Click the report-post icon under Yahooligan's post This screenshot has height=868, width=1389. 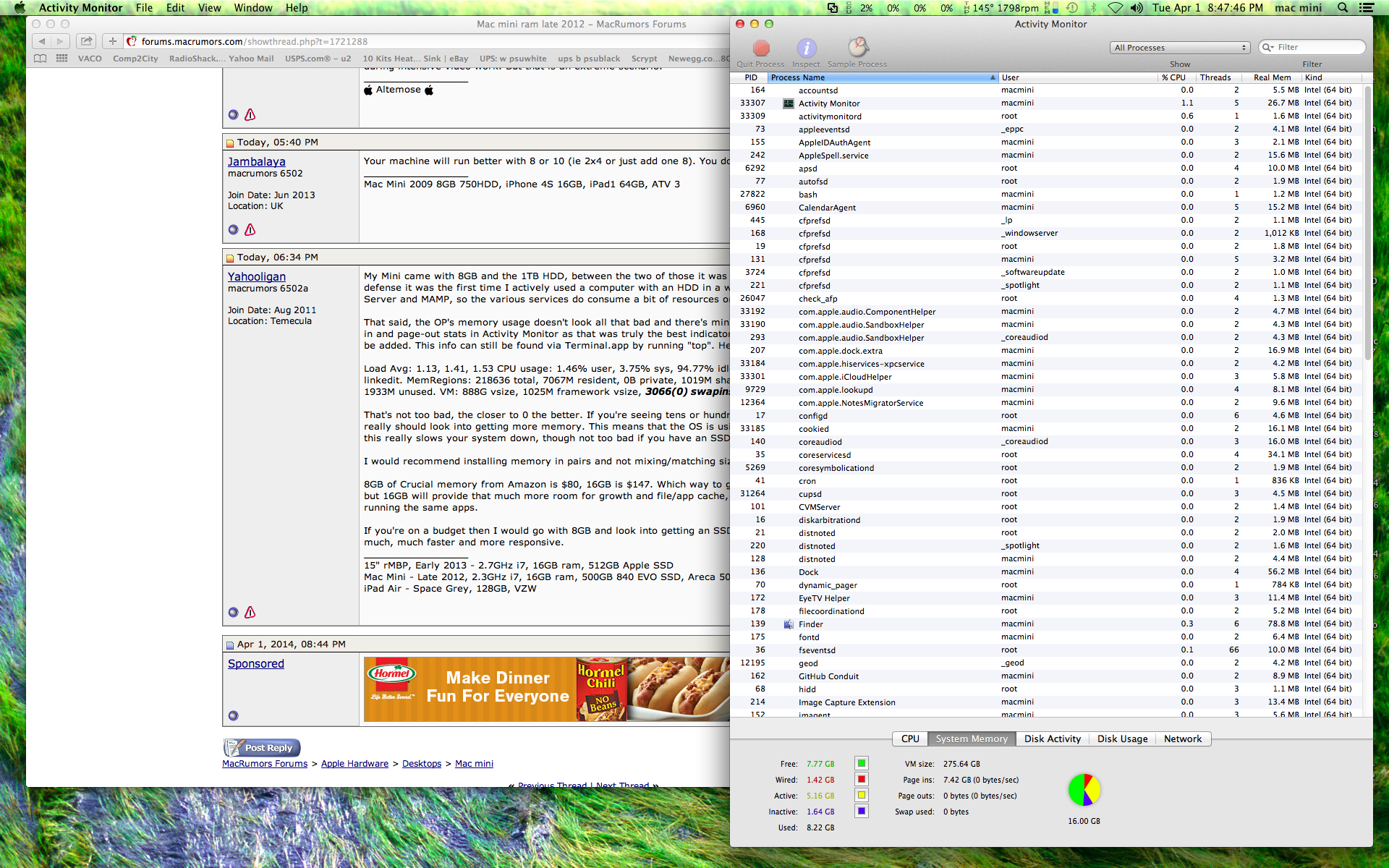point(250,612)
